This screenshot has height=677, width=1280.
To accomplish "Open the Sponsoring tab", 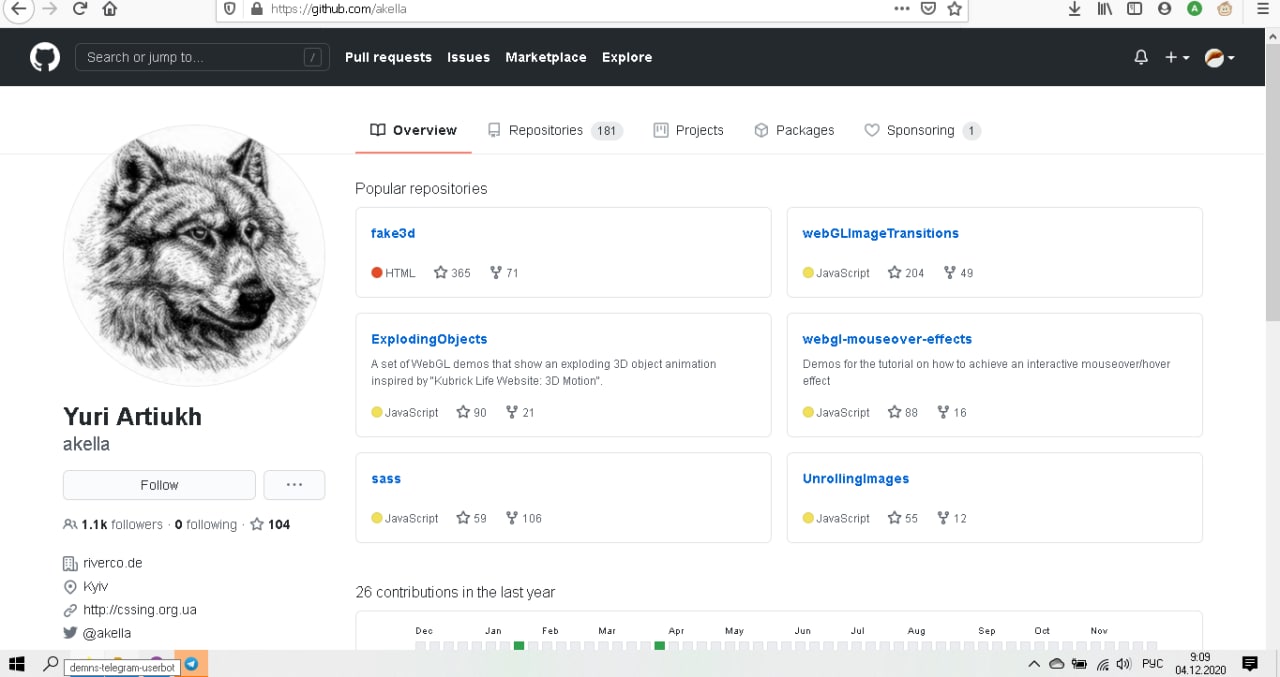I will [922, 130].
